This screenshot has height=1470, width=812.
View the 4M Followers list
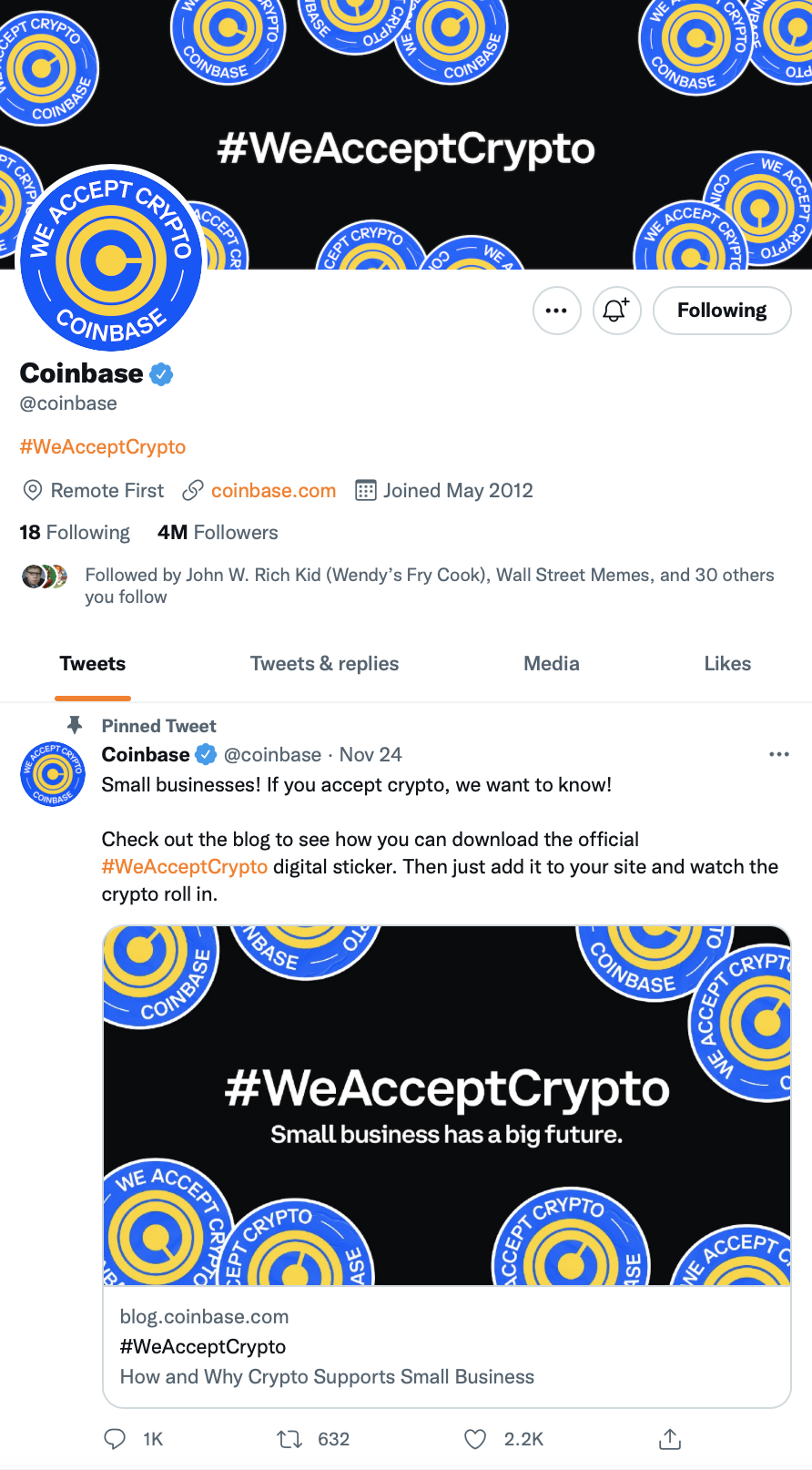coord(218,533)
